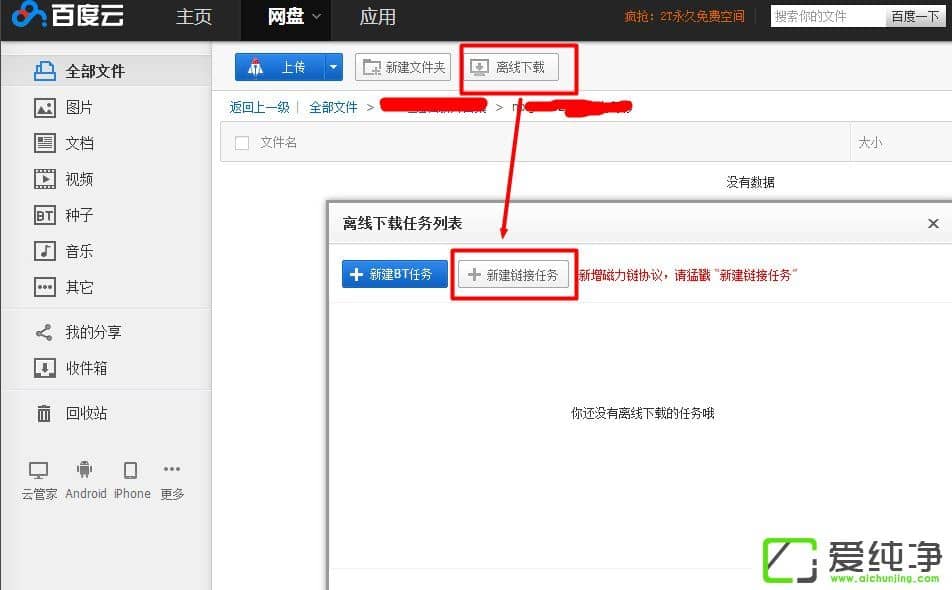The image size is (952, 590).
Task: Click the 返回上一级 breadcrumb link
Action: pyautogui.click(x=259, y=107)
